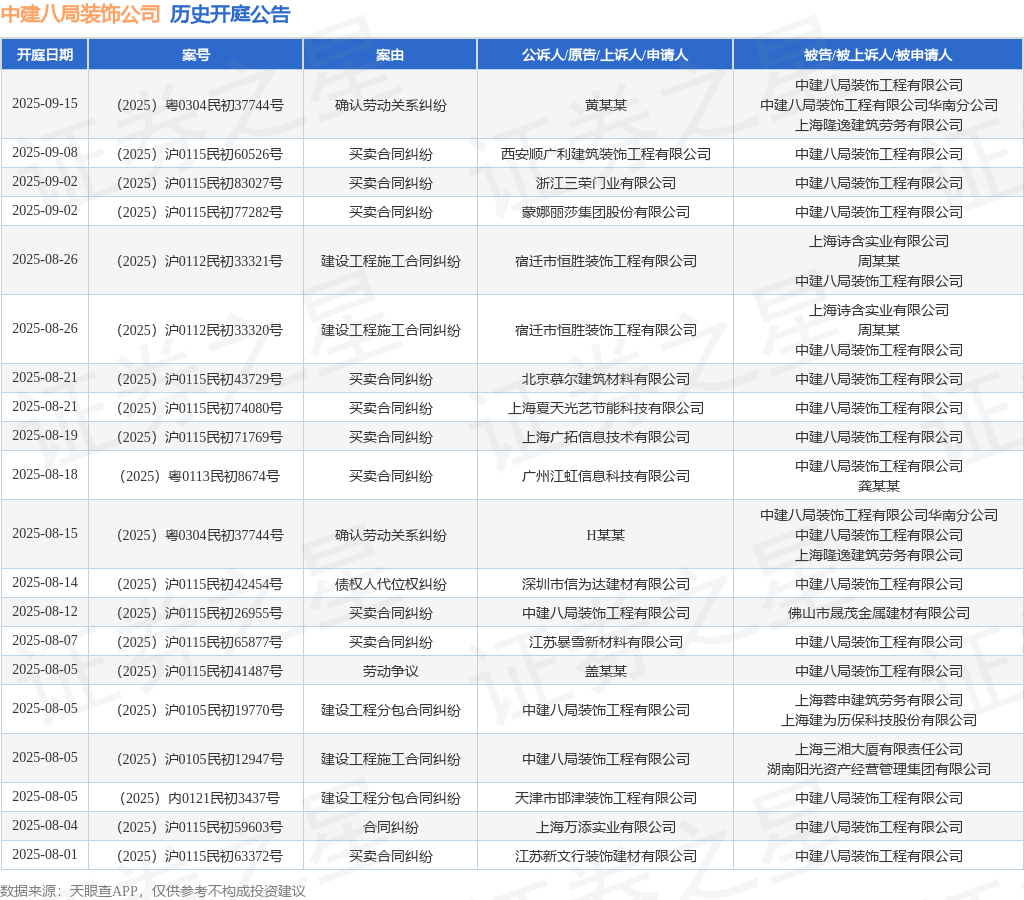Click plaintiff 北京慕尔建筑材料有限公司
The image size is (1024, 900).
pos(605,379)
